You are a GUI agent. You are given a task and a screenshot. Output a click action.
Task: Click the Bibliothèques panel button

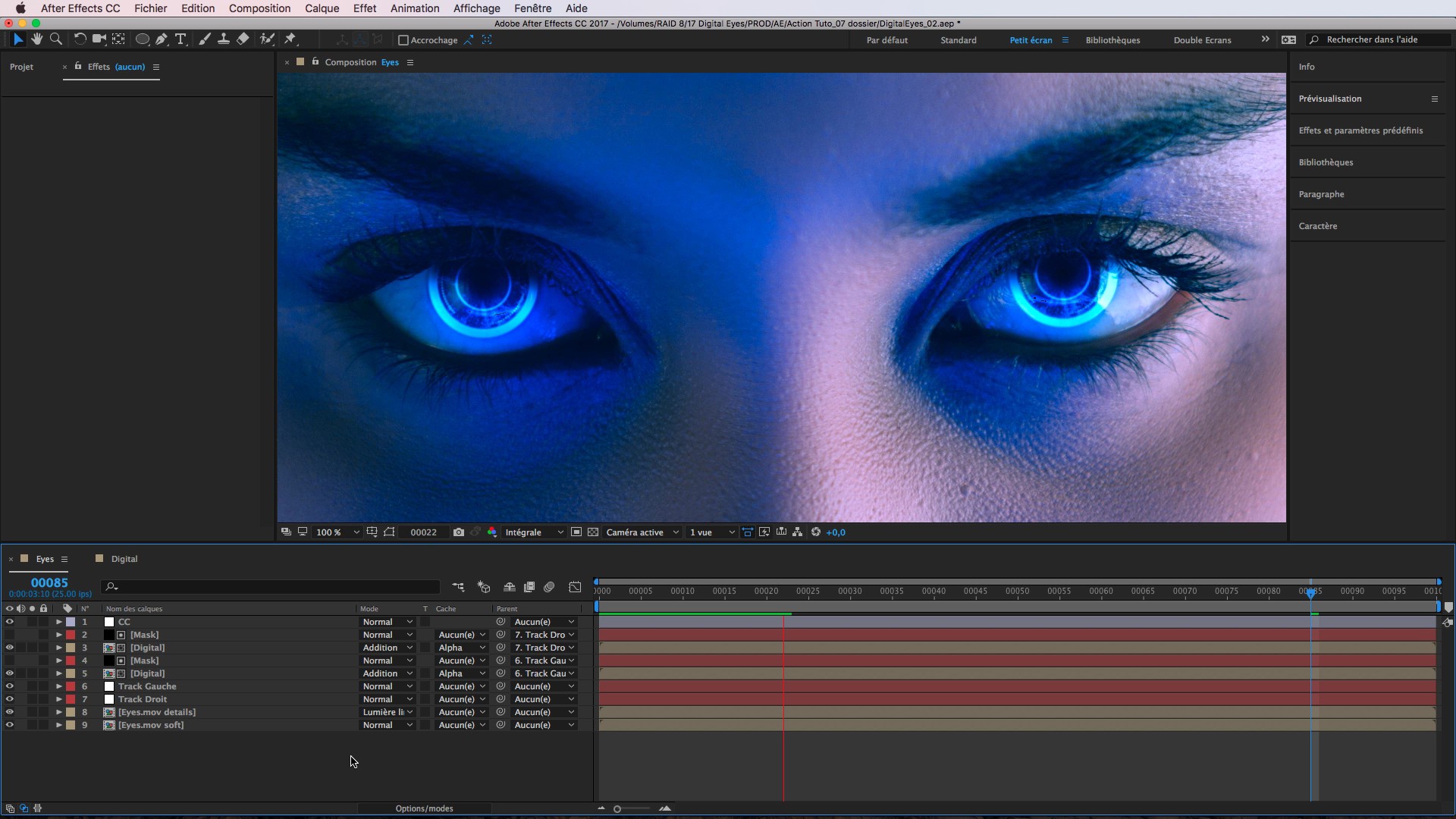[x=1325, y=162]
